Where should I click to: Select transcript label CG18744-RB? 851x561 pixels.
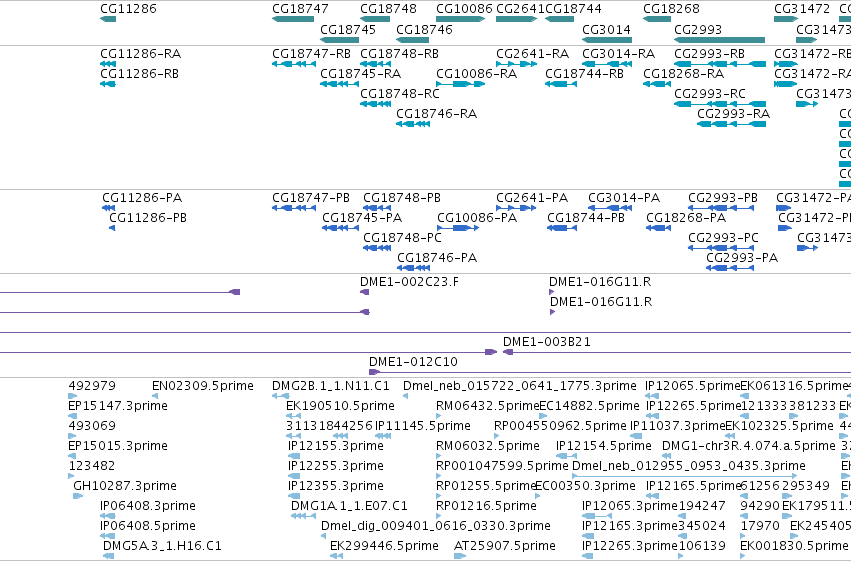click(584, 73)
